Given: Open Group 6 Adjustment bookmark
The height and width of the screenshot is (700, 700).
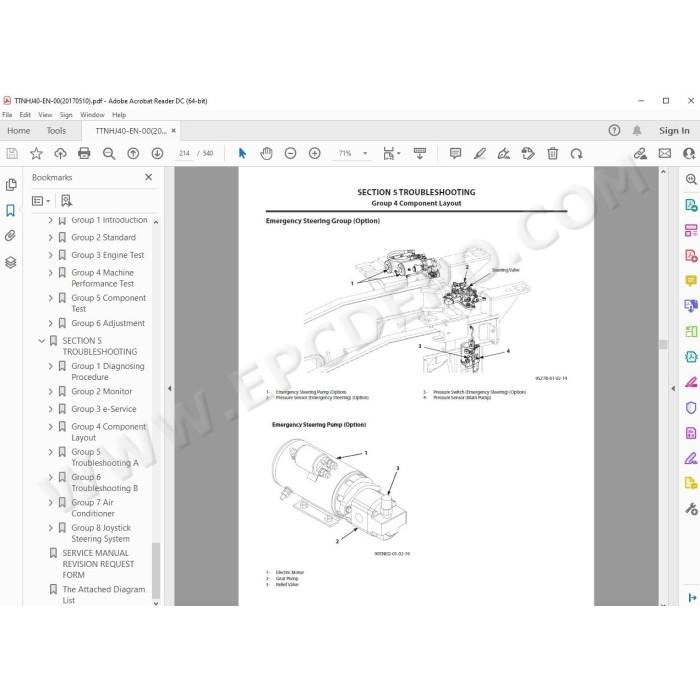Looking at the screenshot, I should pyautogui.click(x=108, y=323).
